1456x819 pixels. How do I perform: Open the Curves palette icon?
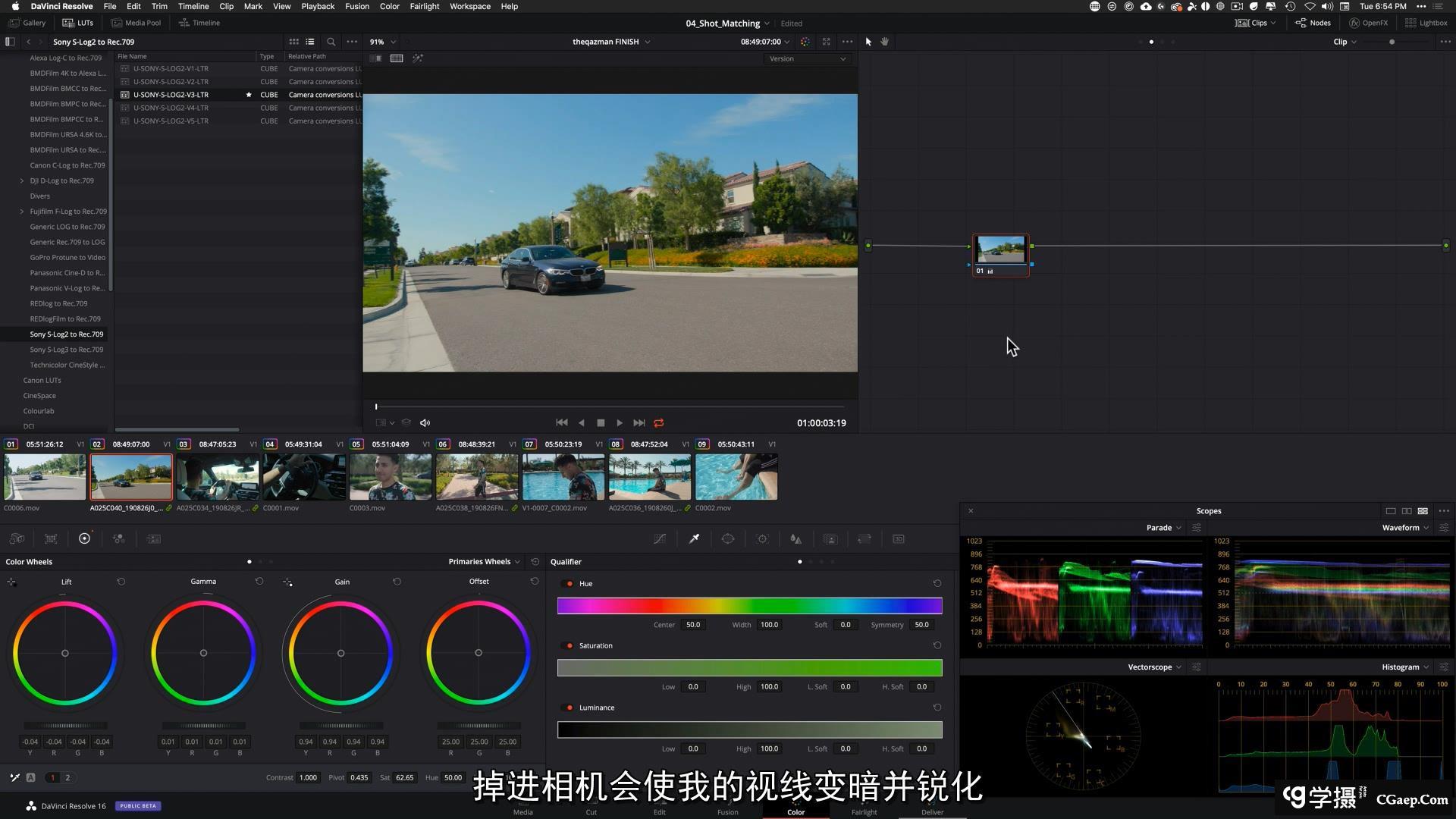[x=660, y=538]
